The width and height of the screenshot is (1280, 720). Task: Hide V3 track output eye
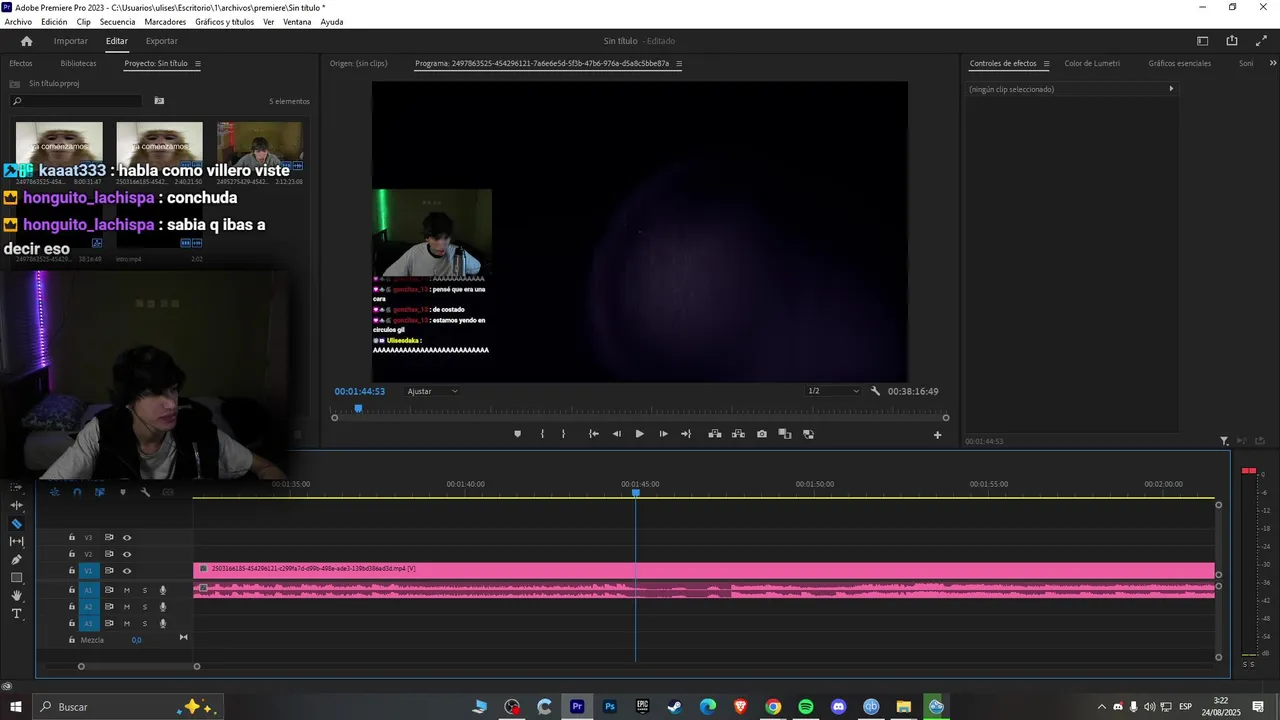click(x=127, y=538)
